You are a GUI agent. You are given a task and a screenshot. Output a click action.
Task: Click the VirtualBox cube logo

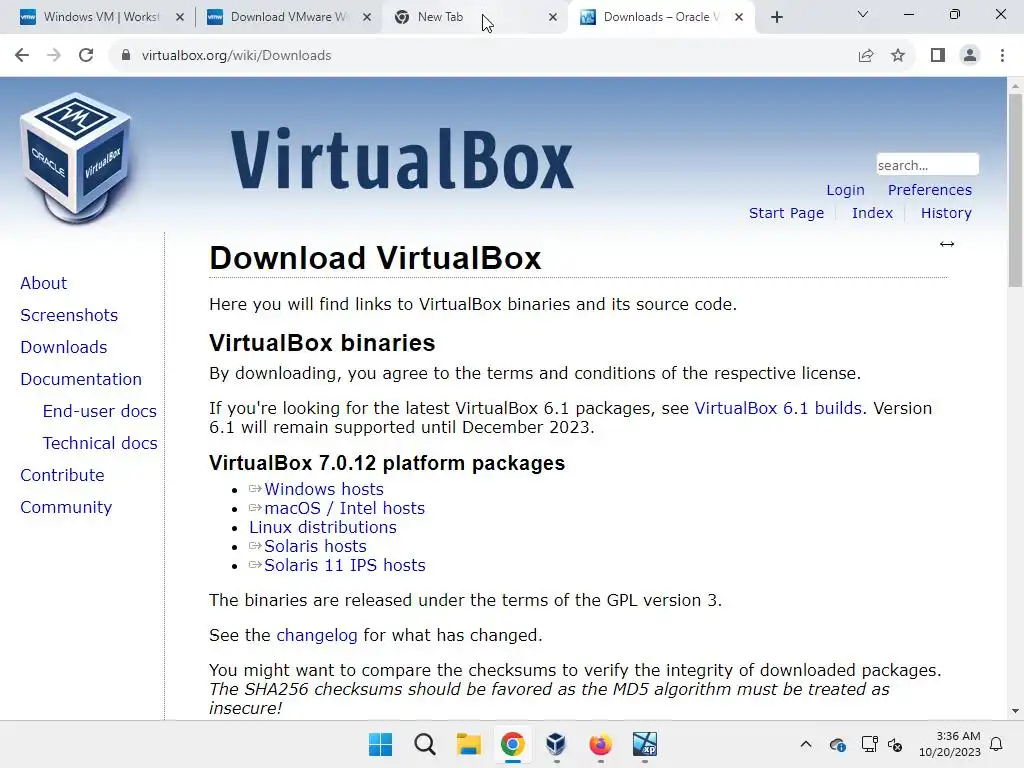[x=76, y=158]
